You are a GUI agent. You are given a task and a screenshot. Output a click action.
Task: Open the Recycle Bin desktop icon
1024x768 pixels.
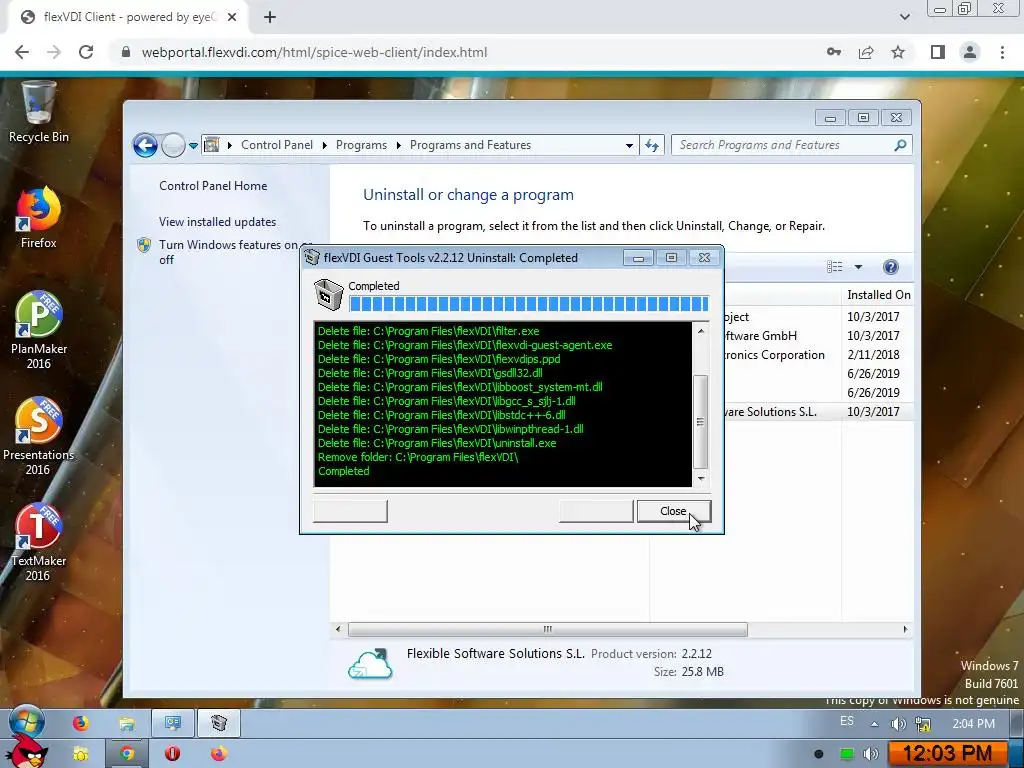click(x=39, y=112)
